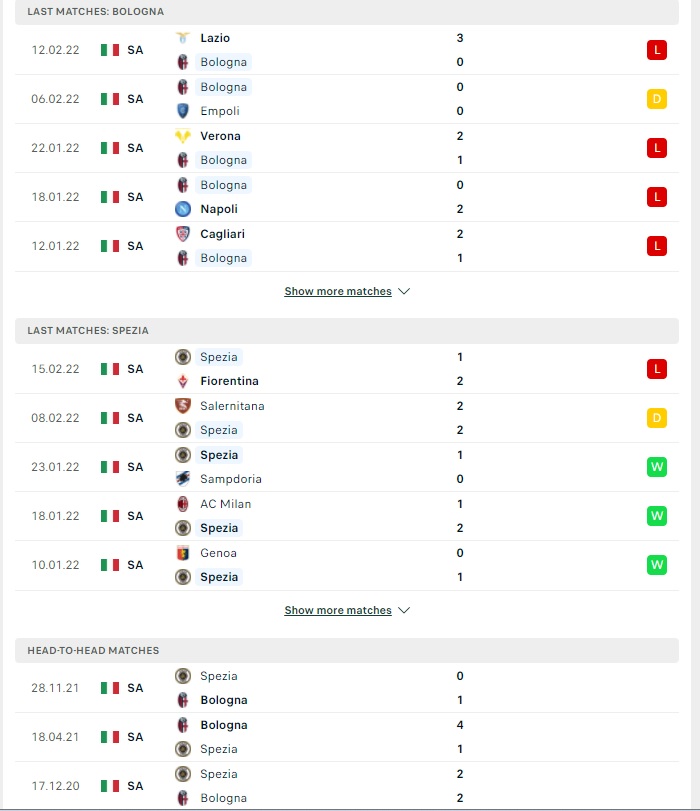Click the Lazio team crest icon
The width and height of the screenshot is (700, 811).
pos(183,38)
